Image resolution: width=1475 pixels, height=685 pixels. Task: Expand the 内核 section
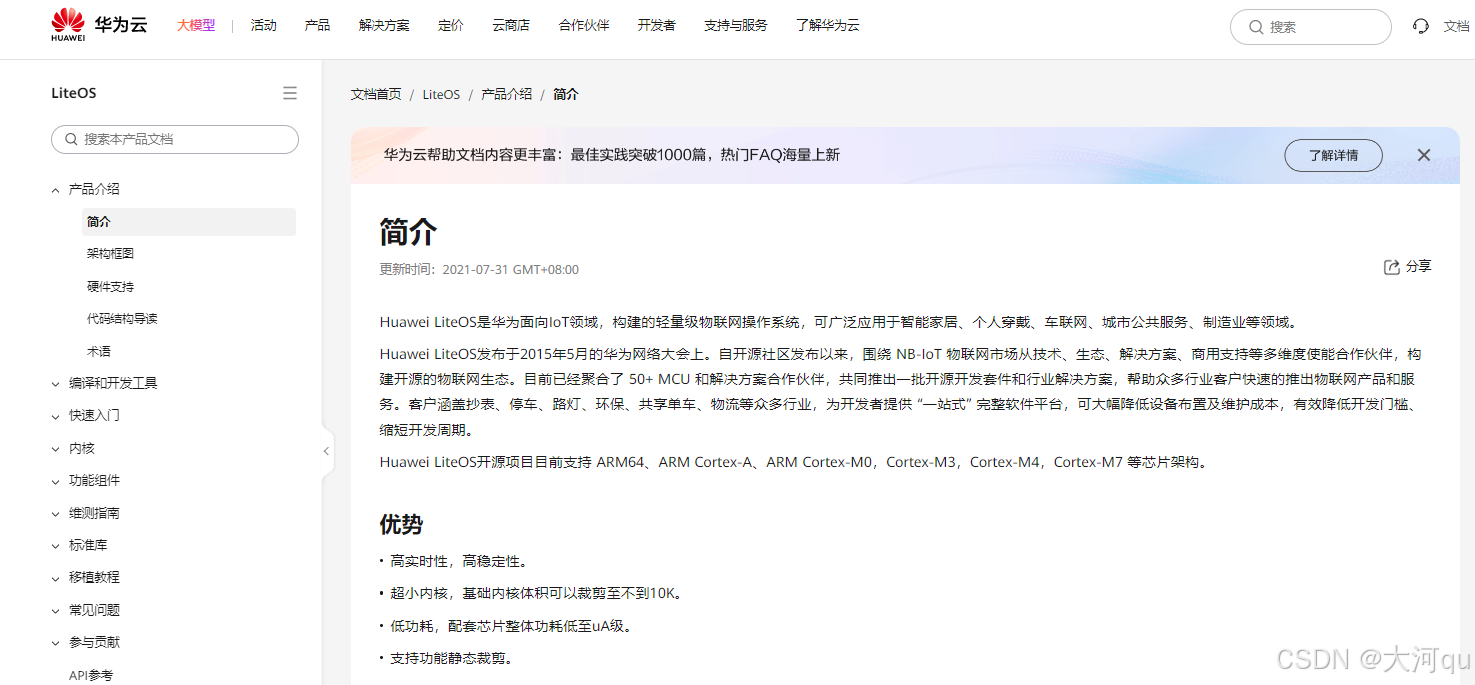(x=56, y=448)
